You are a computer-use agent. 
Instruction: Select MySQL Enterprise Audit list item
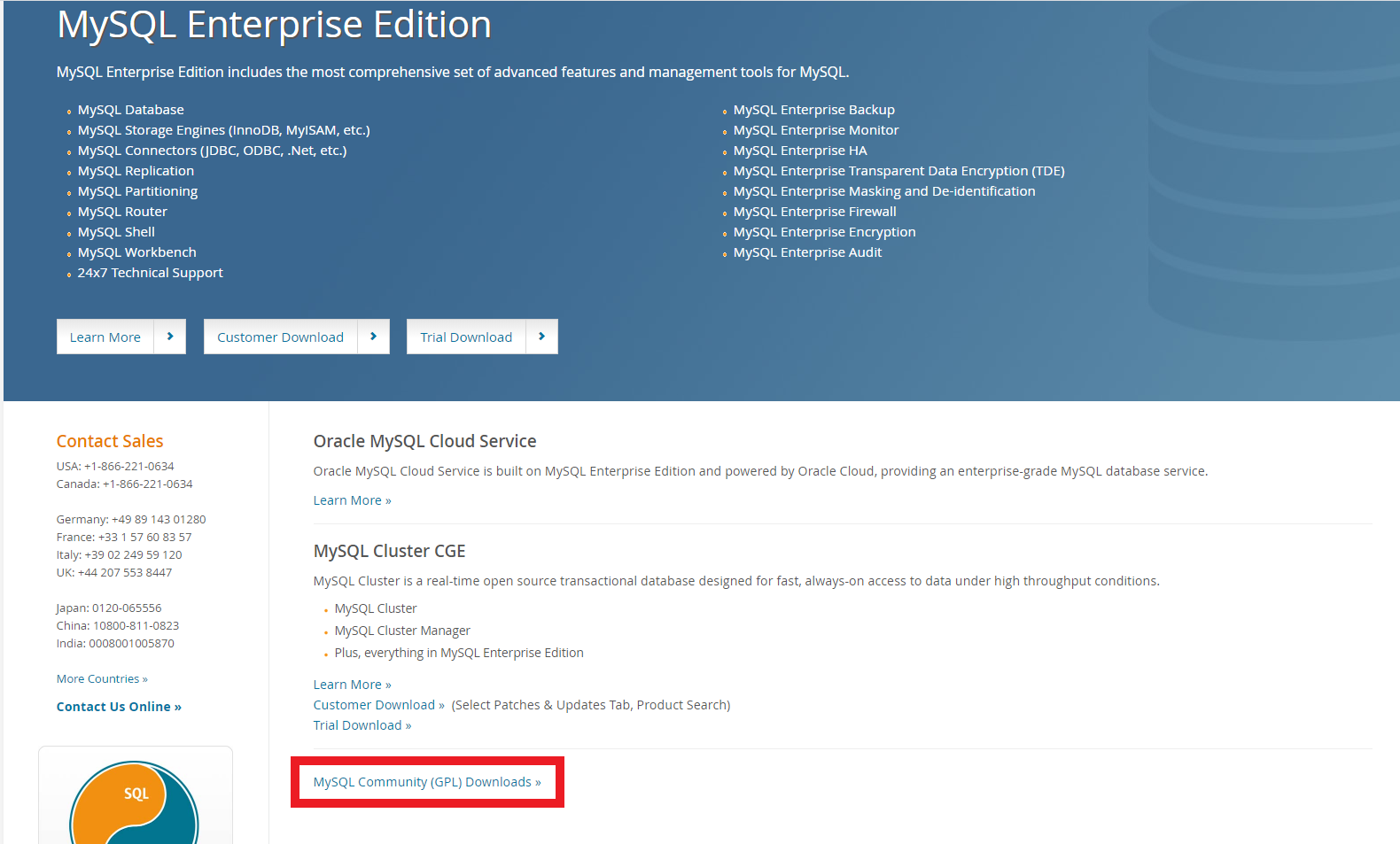[808, 252]
